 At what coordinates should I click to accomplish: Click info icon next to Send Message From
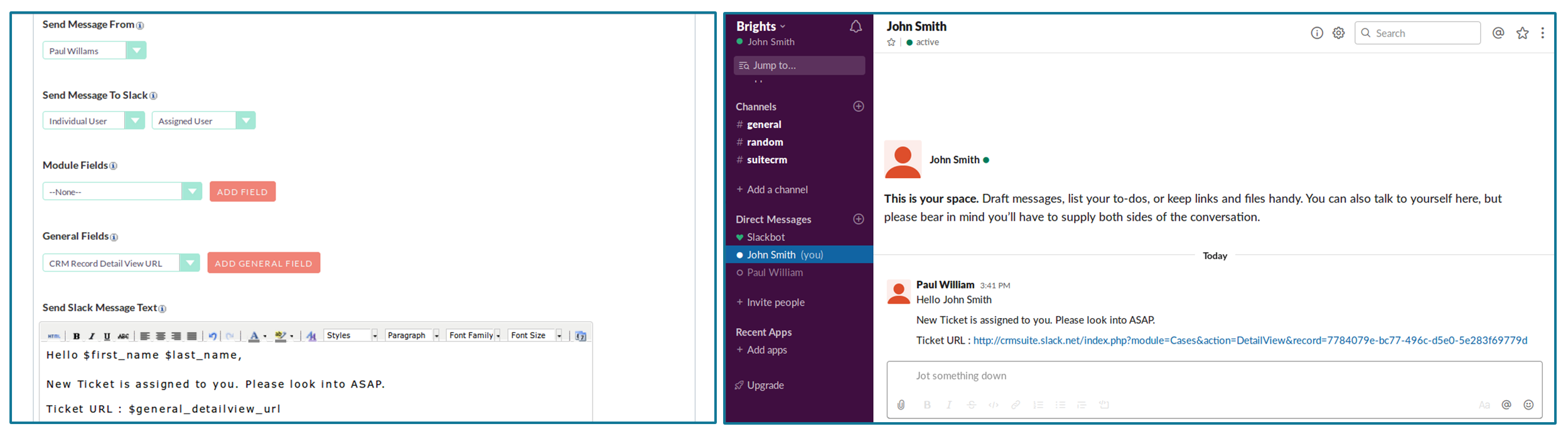click(140, 26)
